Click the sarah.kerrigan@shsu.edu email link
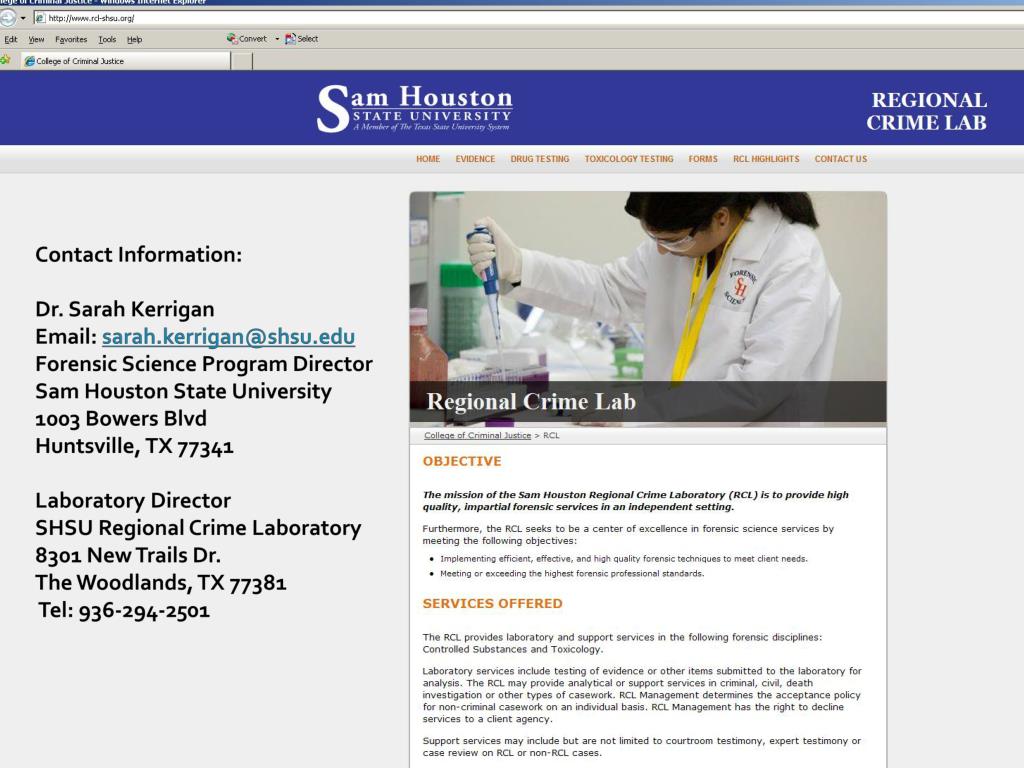 [229, 336]
